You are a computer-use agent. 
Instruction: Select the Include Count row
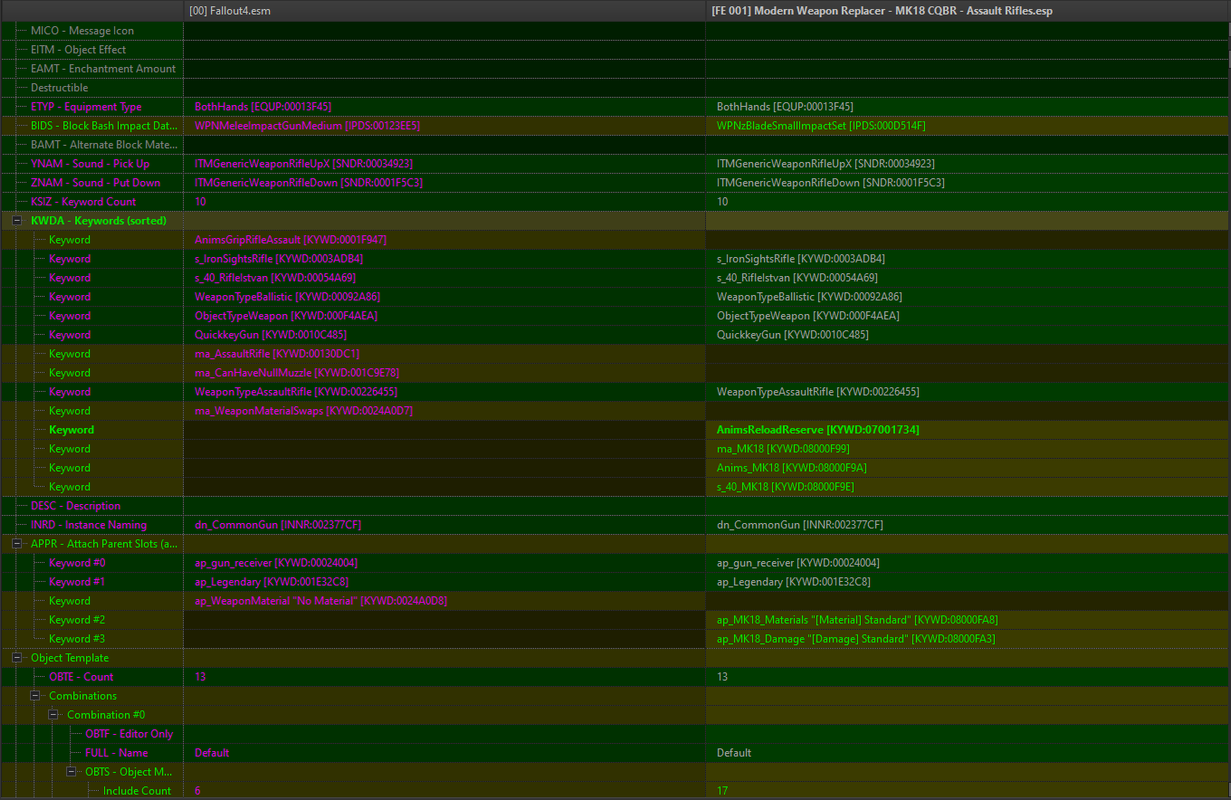click(615, 790)
